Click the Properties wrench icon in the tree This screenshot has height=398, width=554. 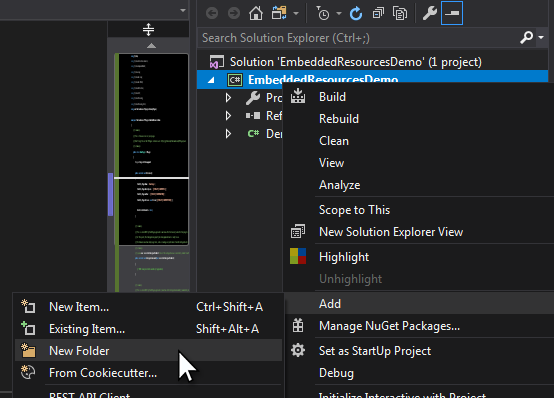pos(253,98)
